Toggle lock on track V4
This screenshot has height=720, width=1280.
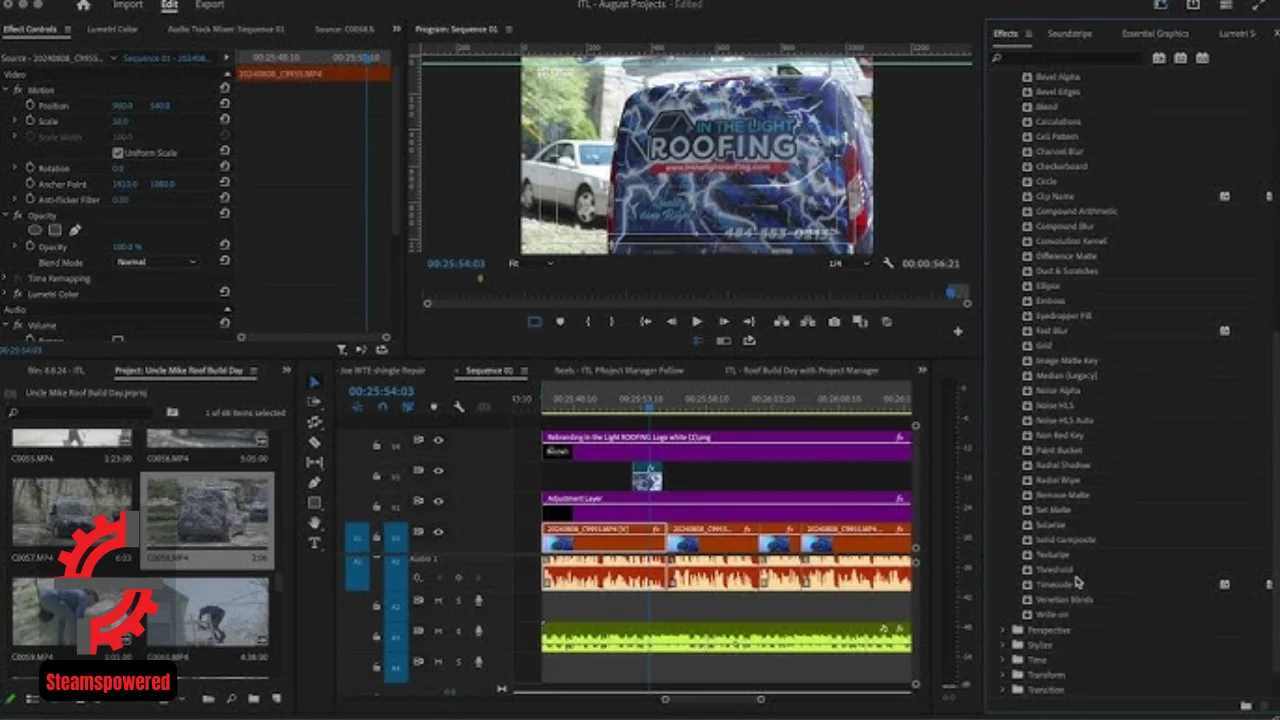(x=376, y=445)
